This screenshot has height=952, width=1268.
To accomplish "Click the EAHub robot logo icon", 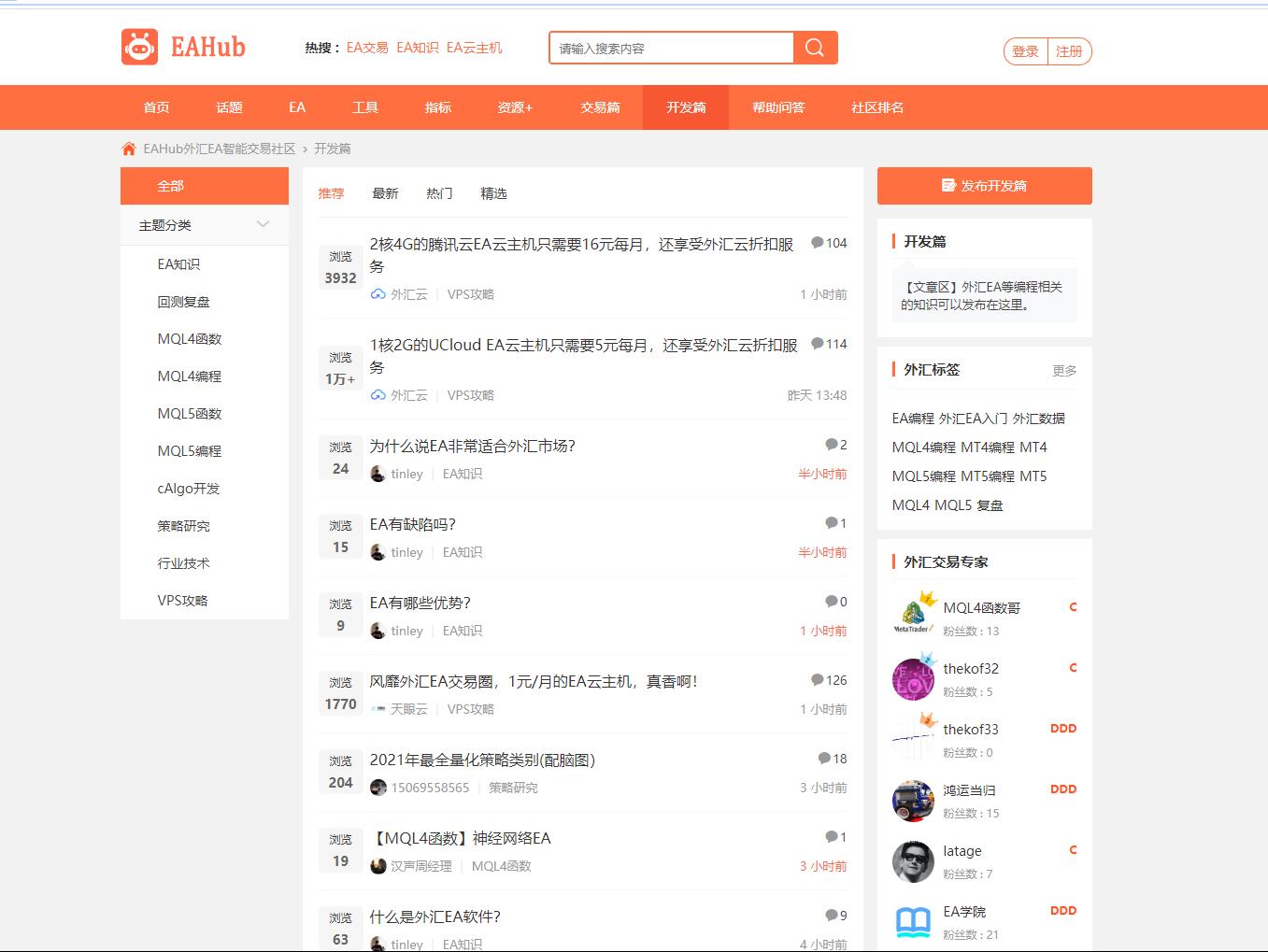I will [139, 47].
